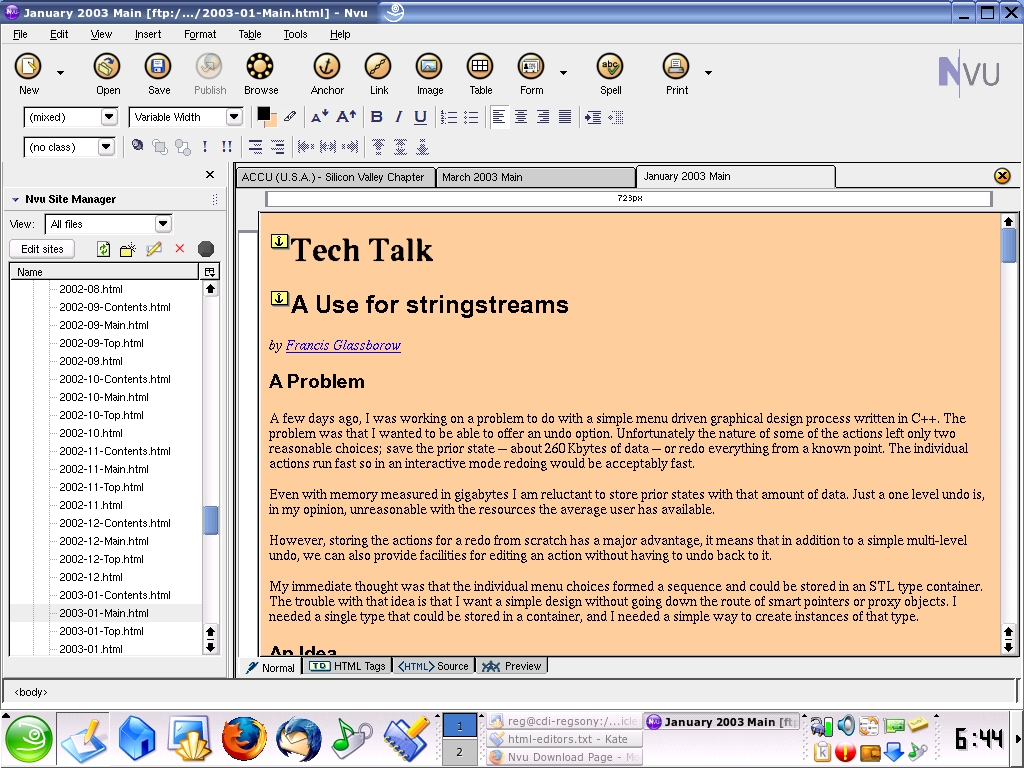Open the Variable Width font dropdown
The width and height of the screenshot is (1024, 768).
(x=234, y=117)
